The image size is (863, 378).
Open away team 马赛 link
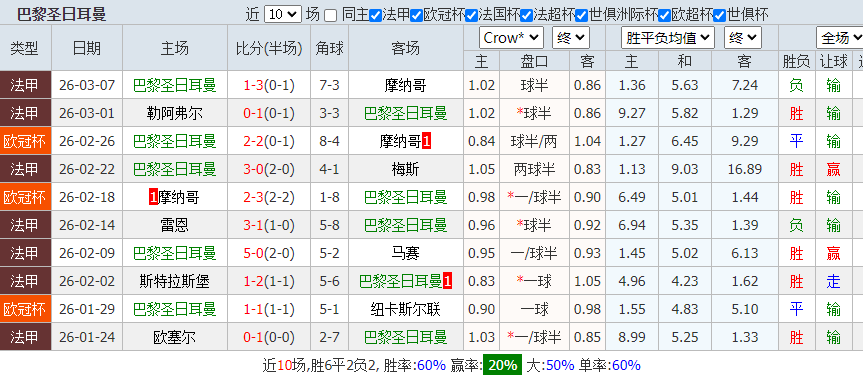click(x=406, y=254)
